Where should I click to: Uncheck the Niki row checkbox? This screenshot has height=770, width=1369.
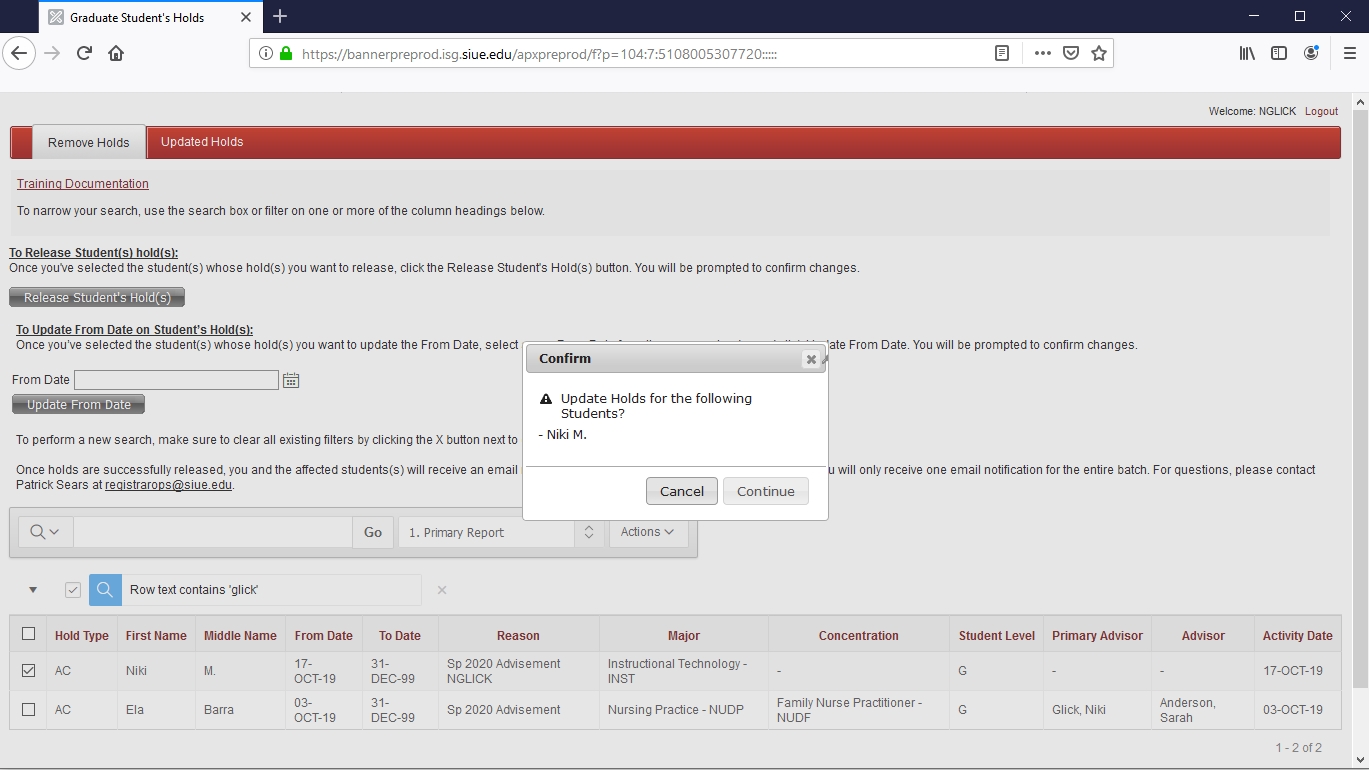tap(28, 671)
